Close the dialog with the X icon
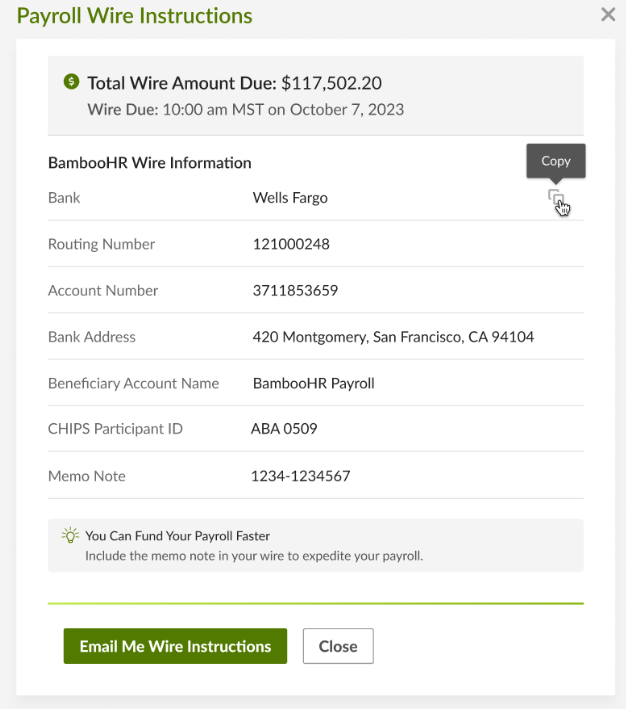The width and height of the screenshot is (626, 709). (x=608, y=14)
